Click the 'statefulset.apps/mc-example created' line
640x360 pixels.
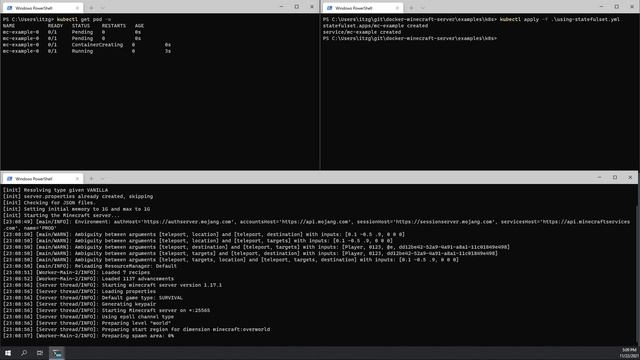[x=376, y=26]
